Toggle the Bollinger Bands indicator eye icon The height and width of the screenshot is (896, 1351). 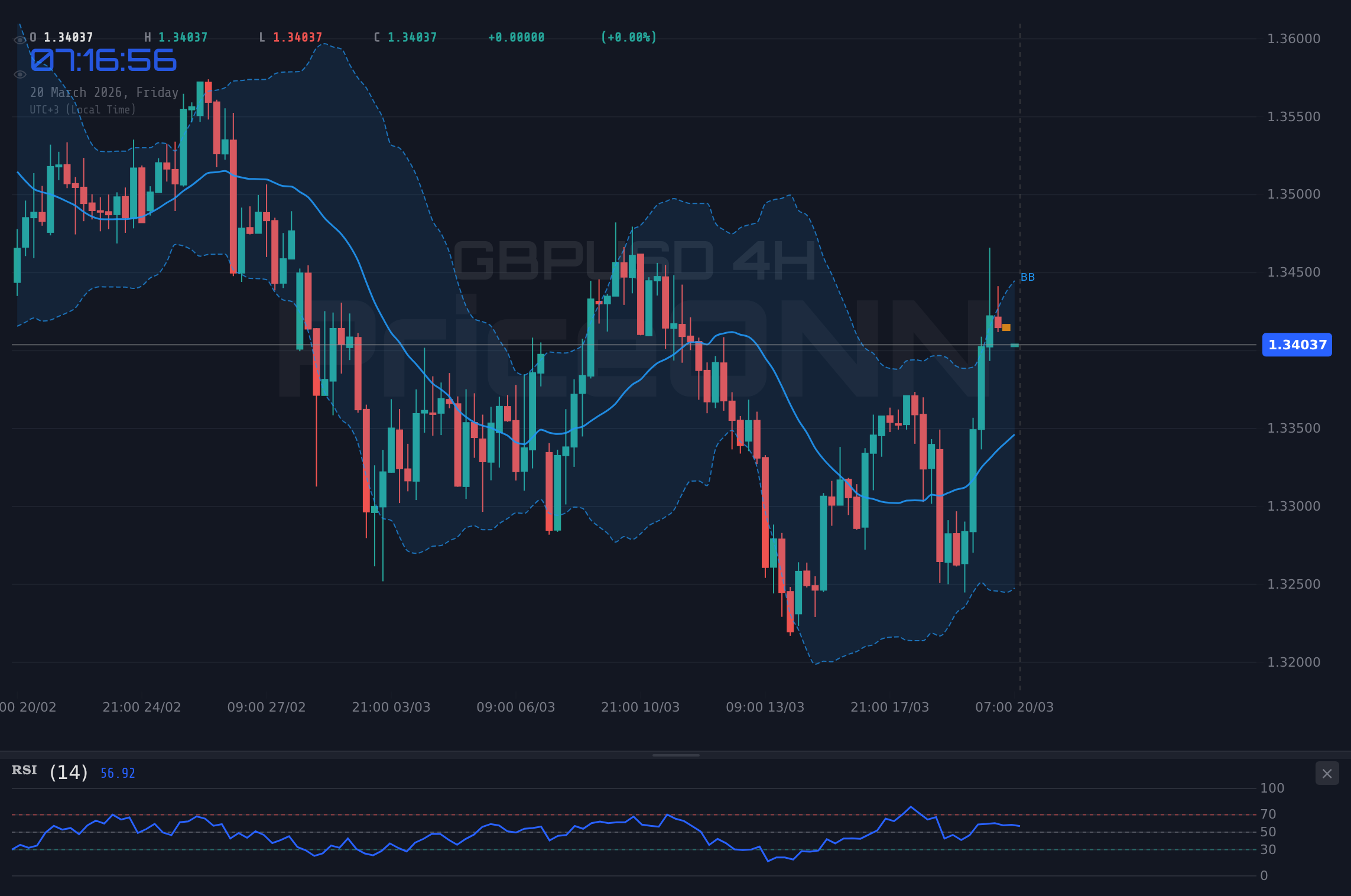(20, 74)
